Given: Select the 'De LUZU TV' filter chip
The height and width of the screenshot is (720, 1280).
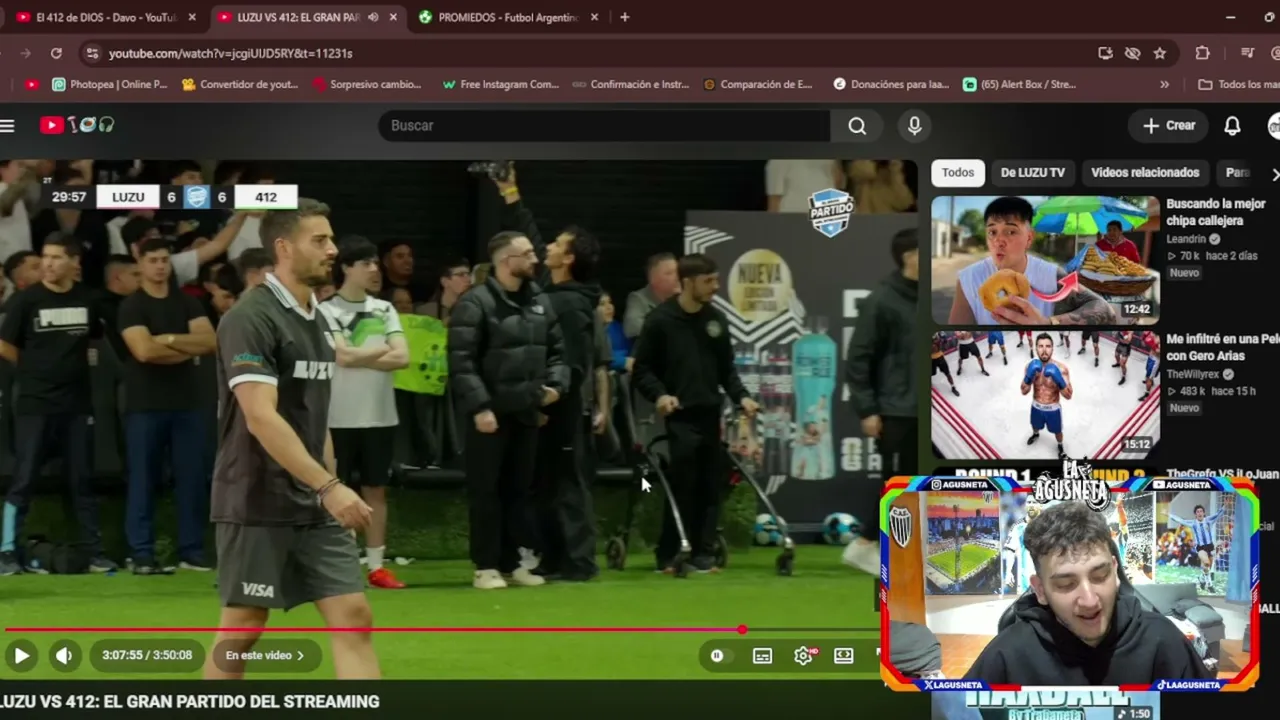Looking at the screenshot, I should (1033, 173).
